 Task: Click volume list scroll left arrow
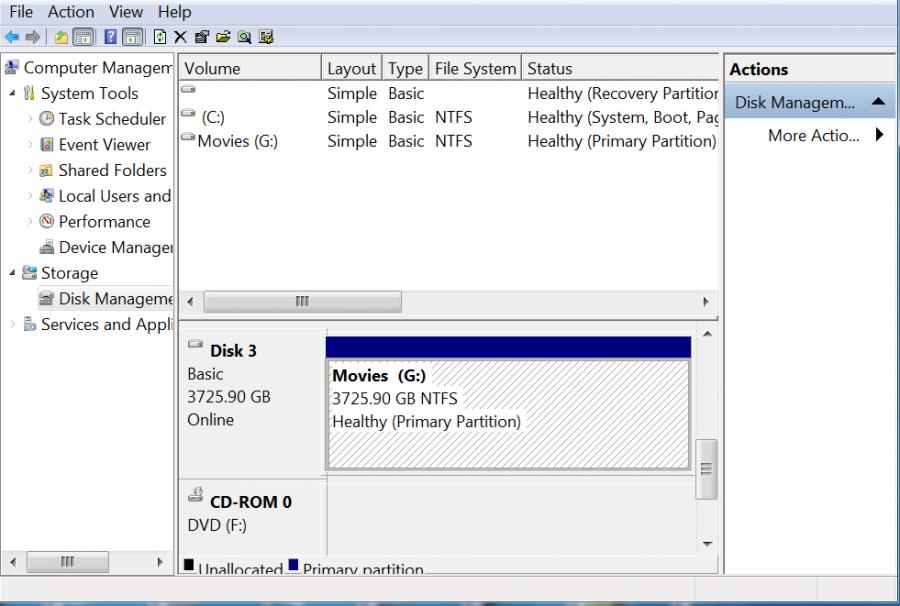pyautogui.click(x=191, y=301)
